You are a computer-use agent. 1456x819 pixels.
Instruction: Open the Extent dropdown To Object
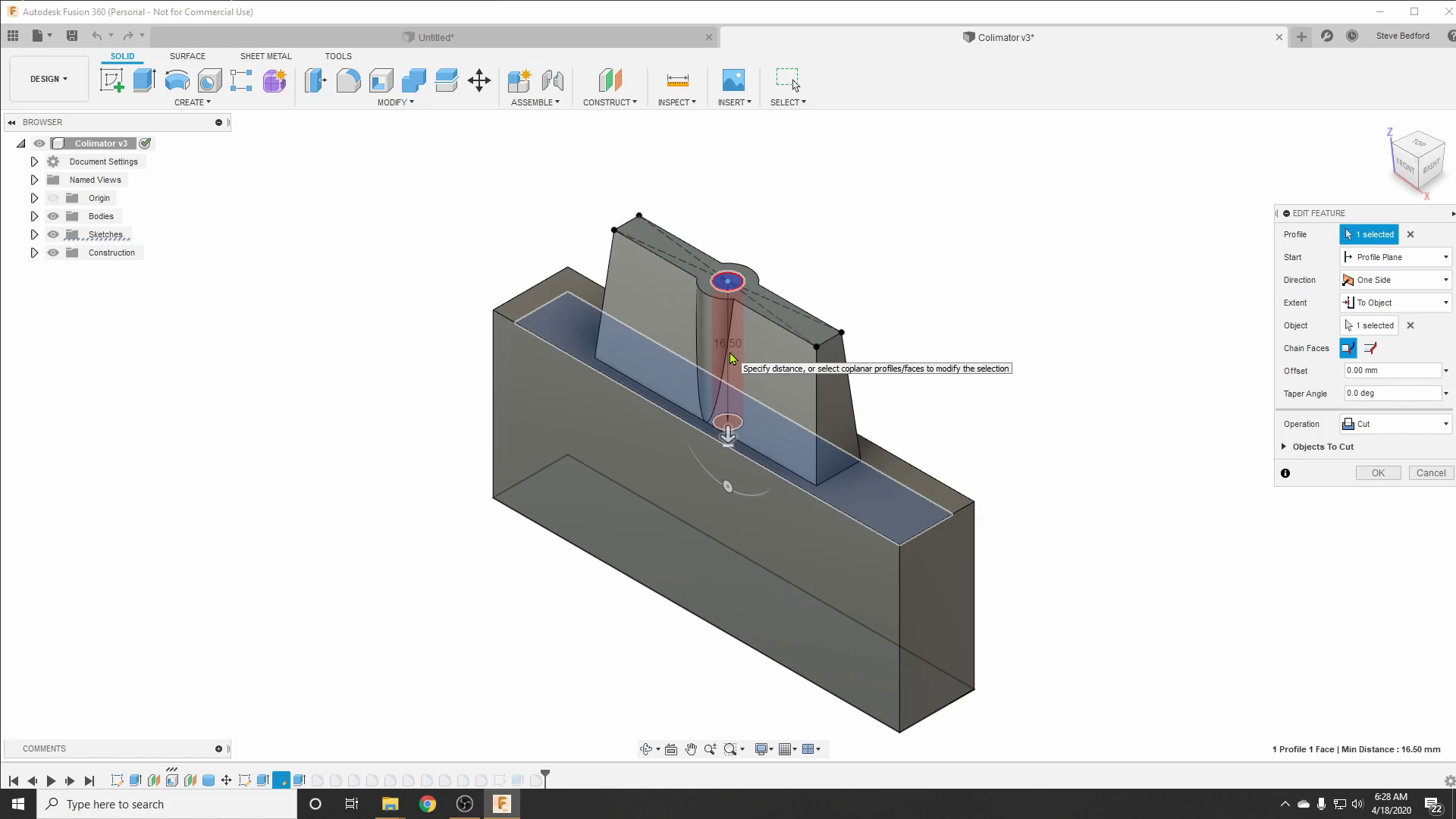point(1396,303)
